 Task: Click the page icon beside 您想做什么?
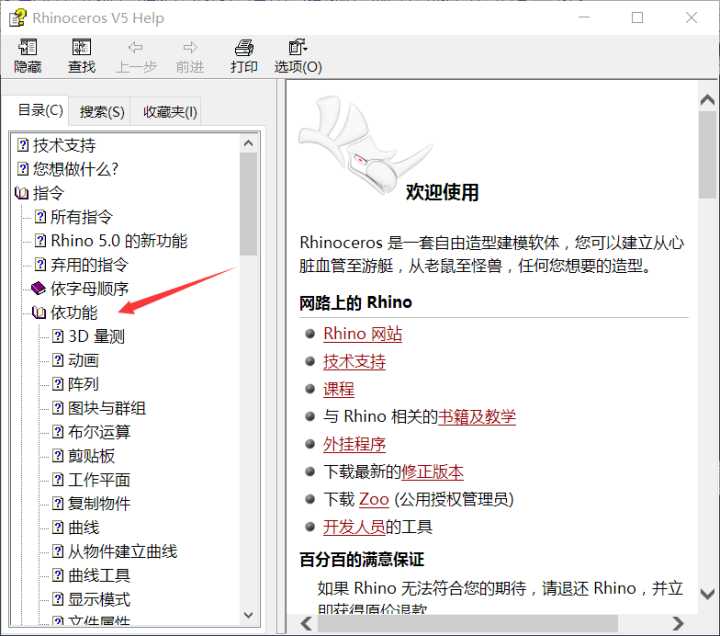pos(23,169)
